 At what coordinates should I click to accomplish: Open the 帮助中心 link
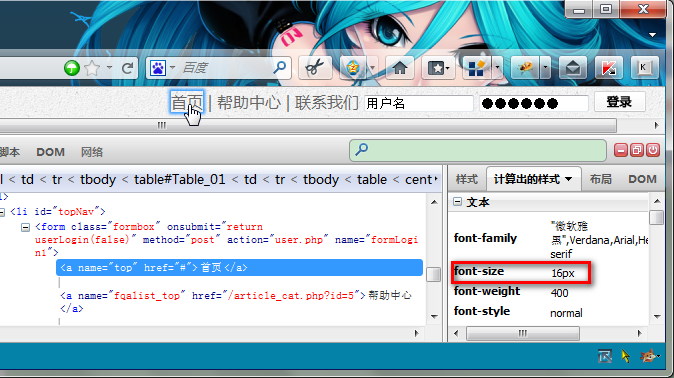249,102
